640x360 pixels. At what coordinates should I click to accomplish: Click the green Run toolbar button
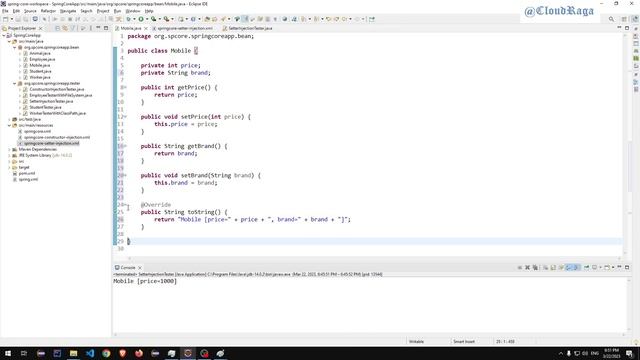pyautogui.click(x=141, y=19)
